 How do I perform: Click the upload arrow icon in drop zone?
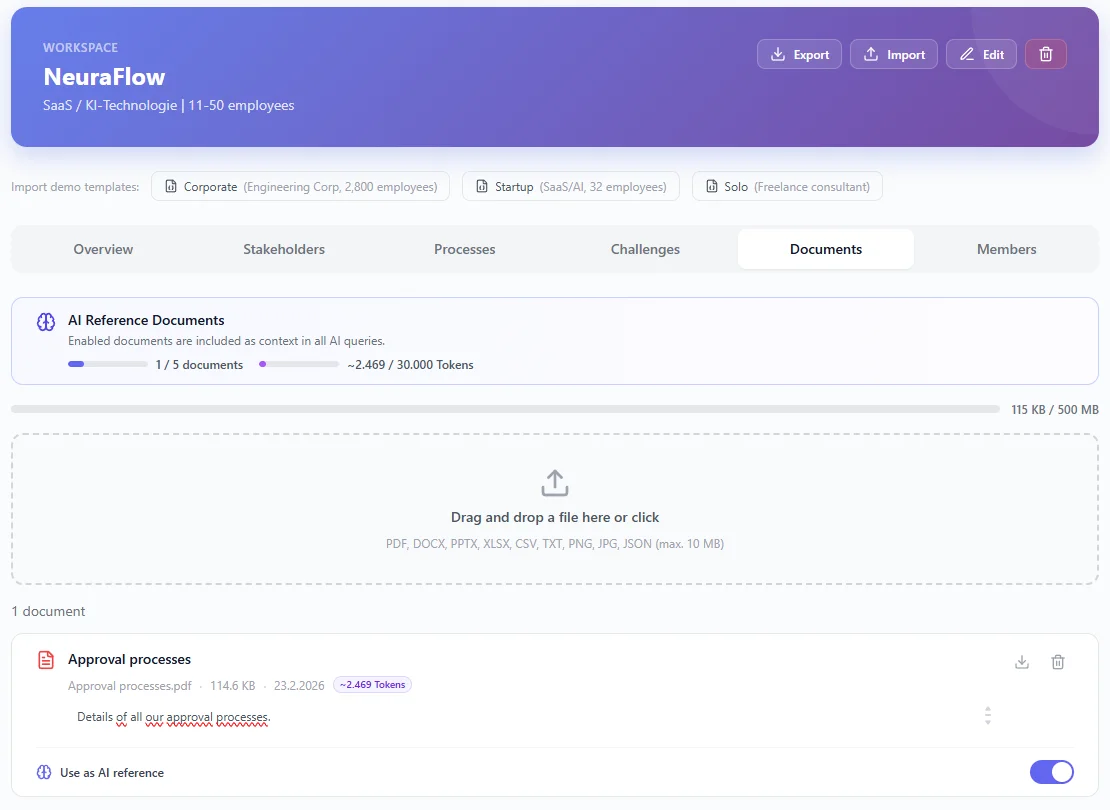[555, 483]
